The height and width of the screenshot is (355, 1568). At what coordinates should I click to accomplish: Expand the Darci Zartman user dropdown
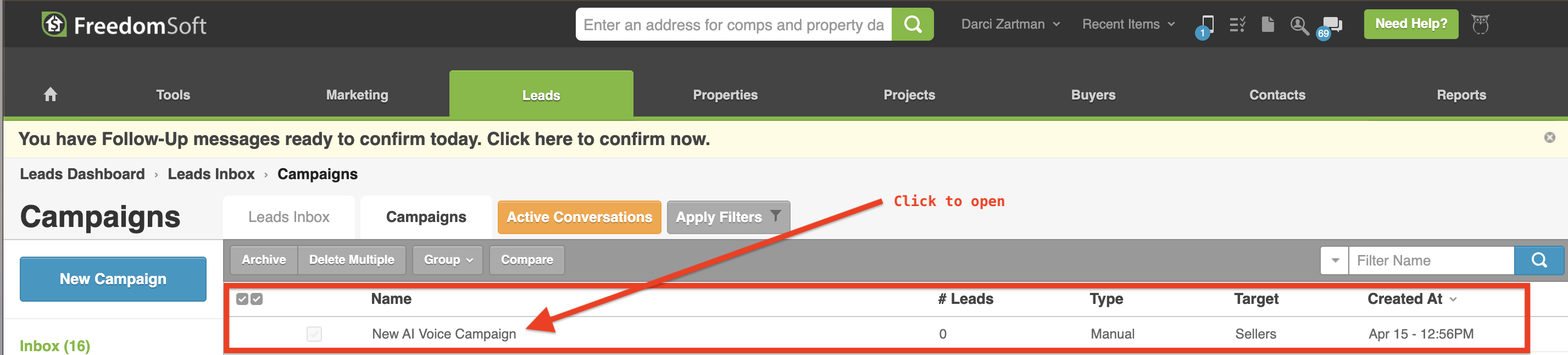pyautogui.click(x=1010, y=24)
